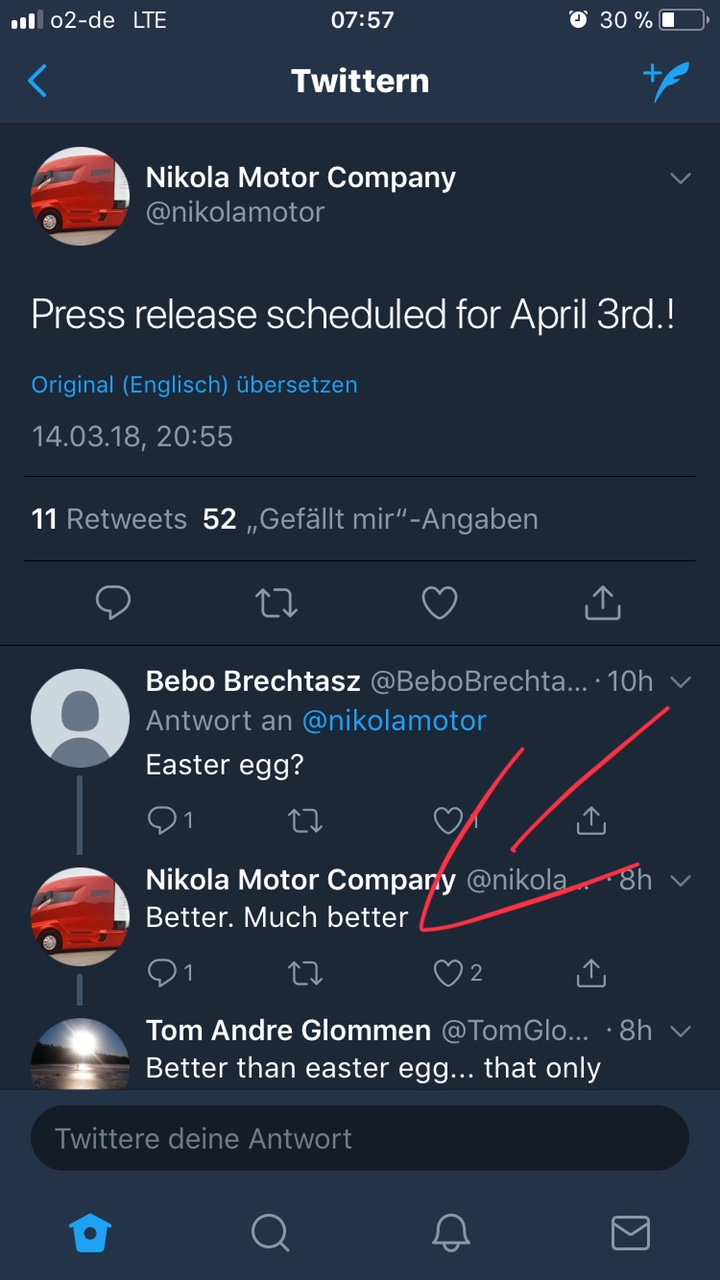Go to the Home tab
This screenshot has height=1280, width=720.
pos(90,1233)
